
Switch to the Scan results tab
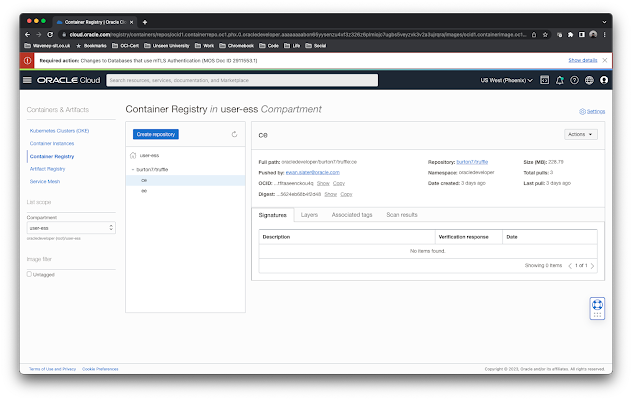[x=402, y=215]
